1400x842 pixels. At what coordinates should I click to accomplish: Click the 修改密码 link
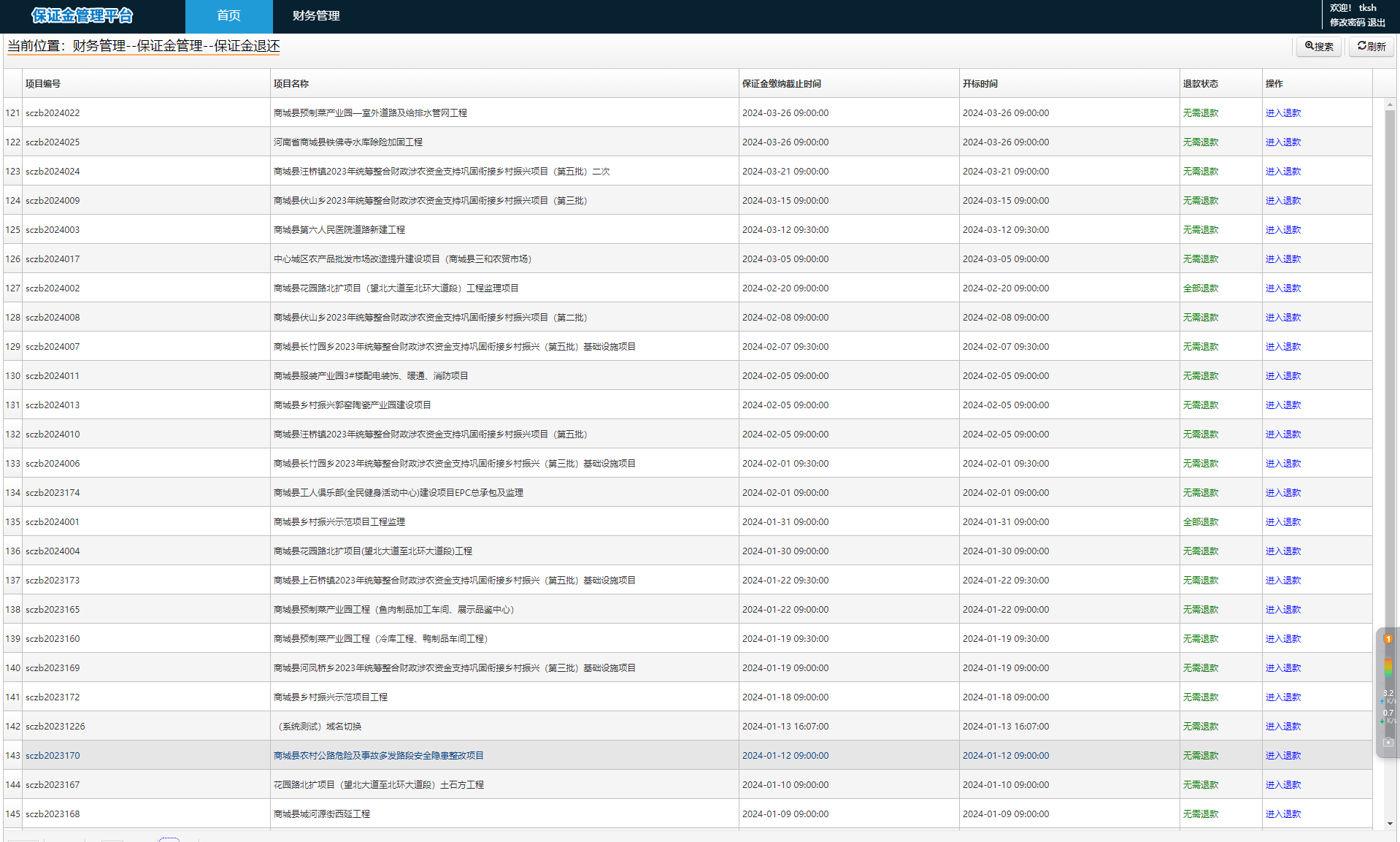tap(1347, 23)
